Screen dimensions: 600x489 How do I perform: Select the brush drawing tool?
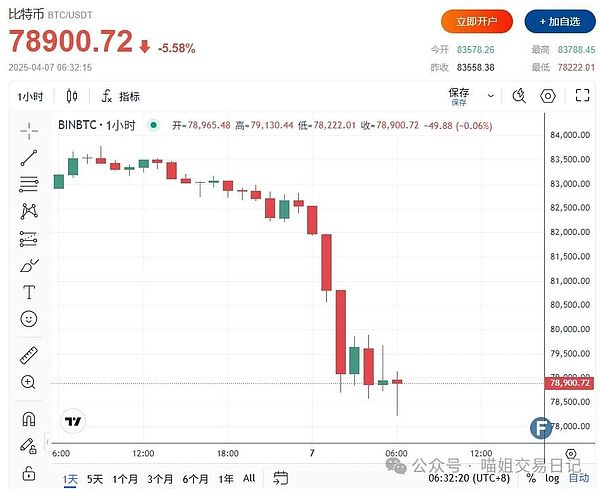tap(29, 265)
